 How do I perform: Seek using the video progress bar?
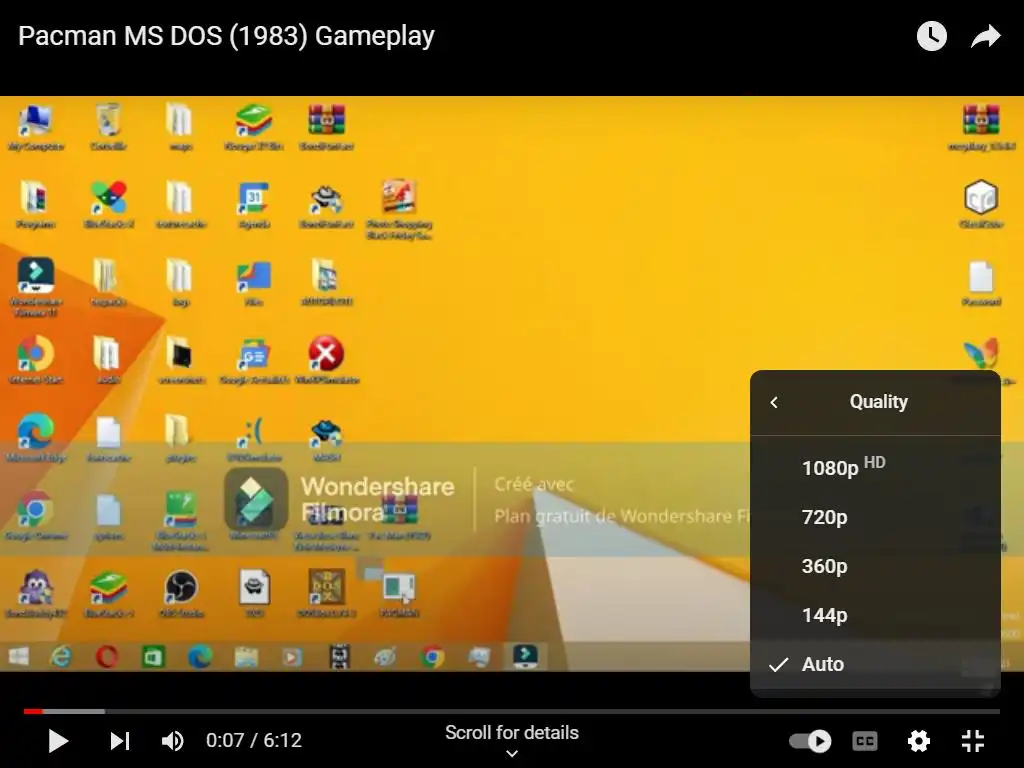512,711
